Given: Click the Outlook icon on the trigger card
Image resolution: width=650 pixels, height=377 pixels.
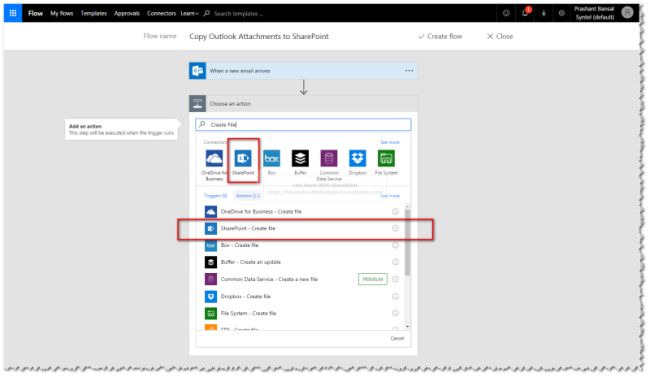Looking at the screenshot, I should (197, 71).
